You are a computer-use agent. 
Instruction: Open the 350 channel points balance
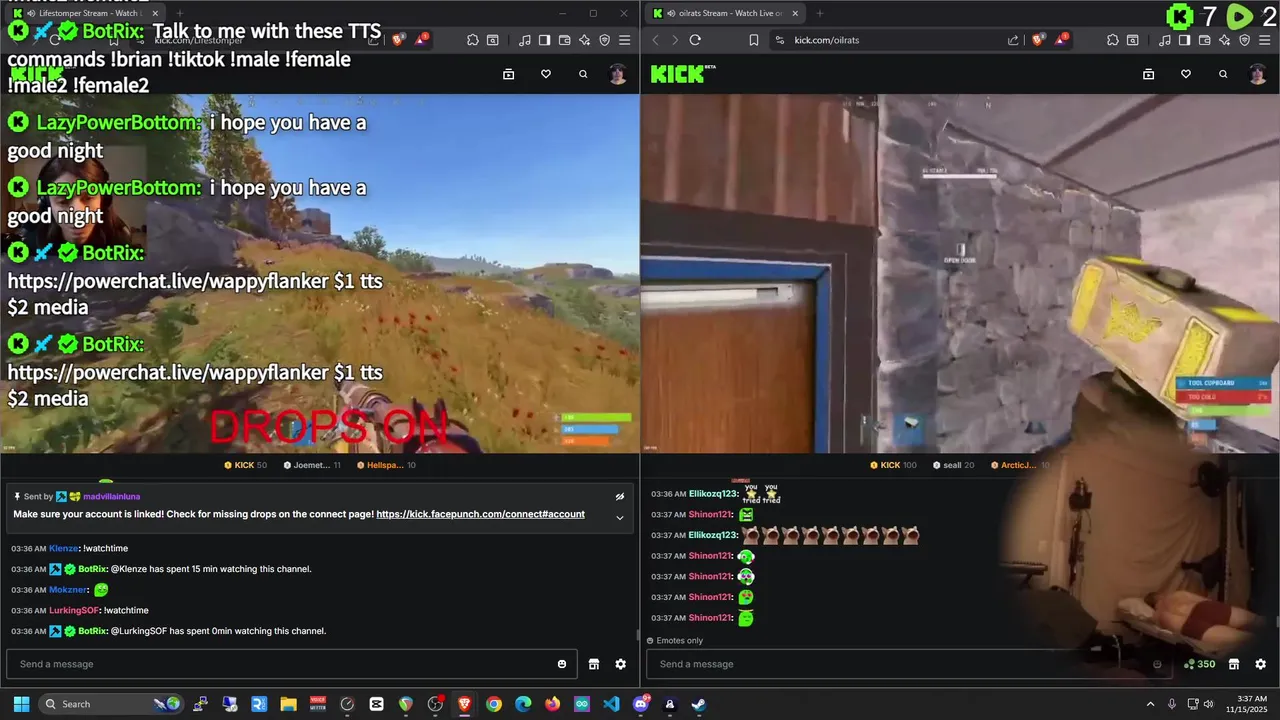(x=1199, y=664)
